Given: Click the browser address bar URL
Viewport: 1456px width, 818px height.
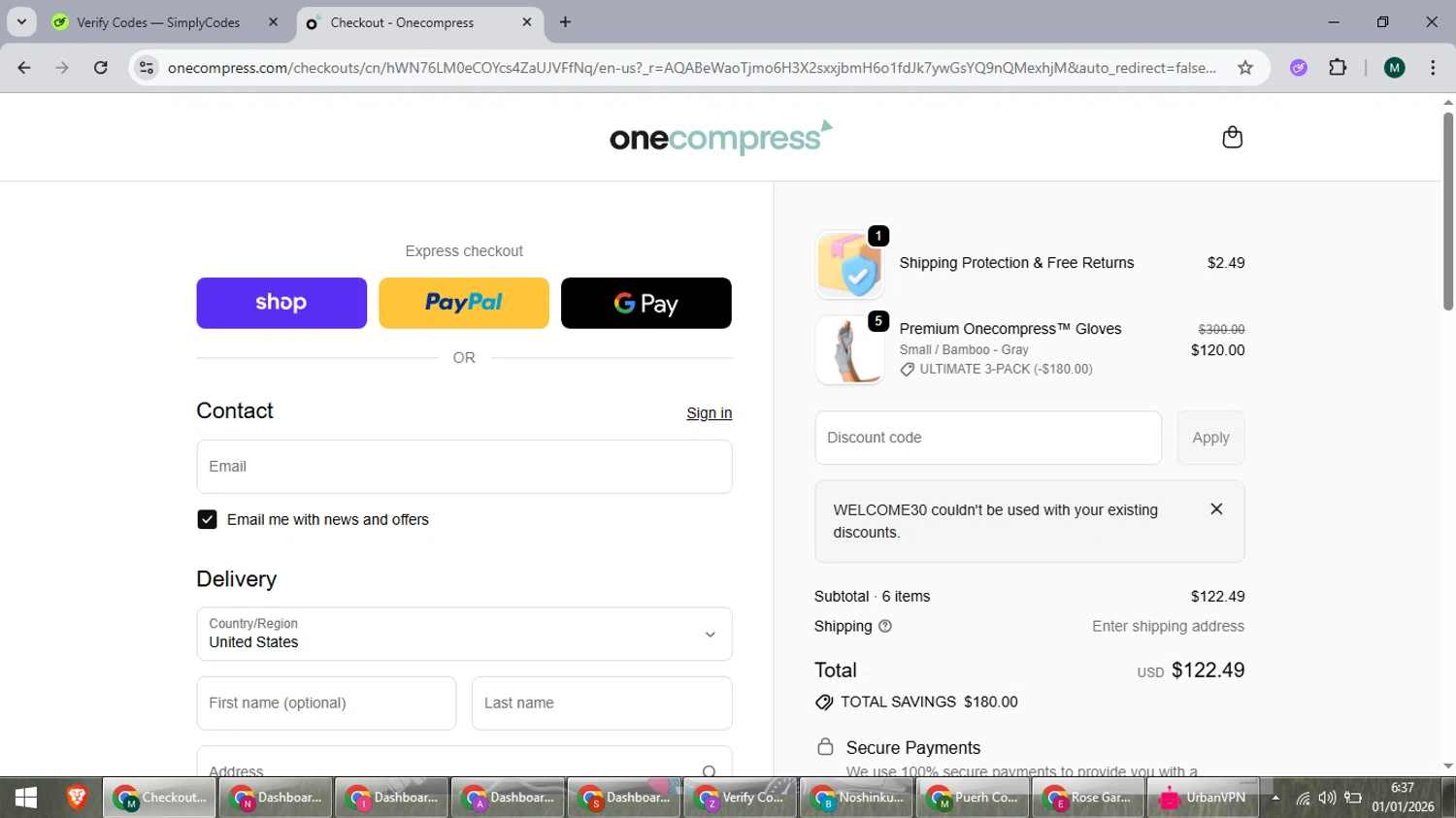Looking at the screenshot, I should click(x=691, y=68).
